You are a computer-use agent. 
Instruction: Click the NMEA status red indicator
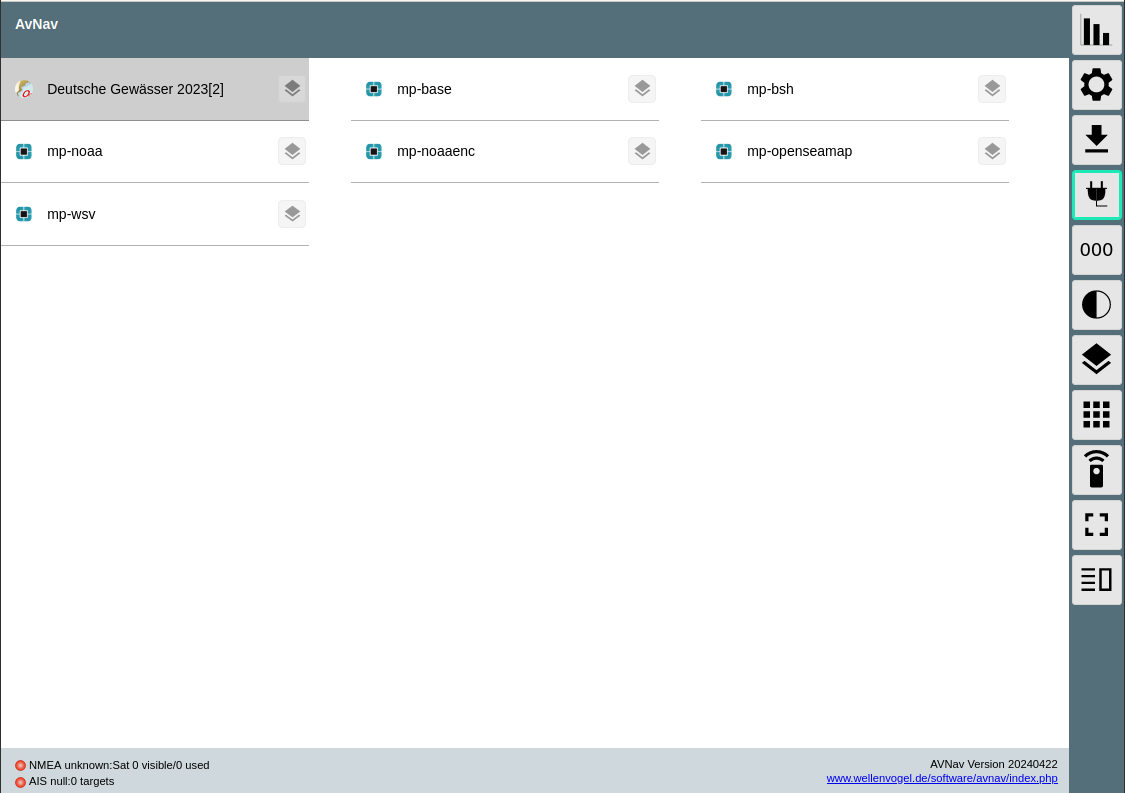pos(20,766)
